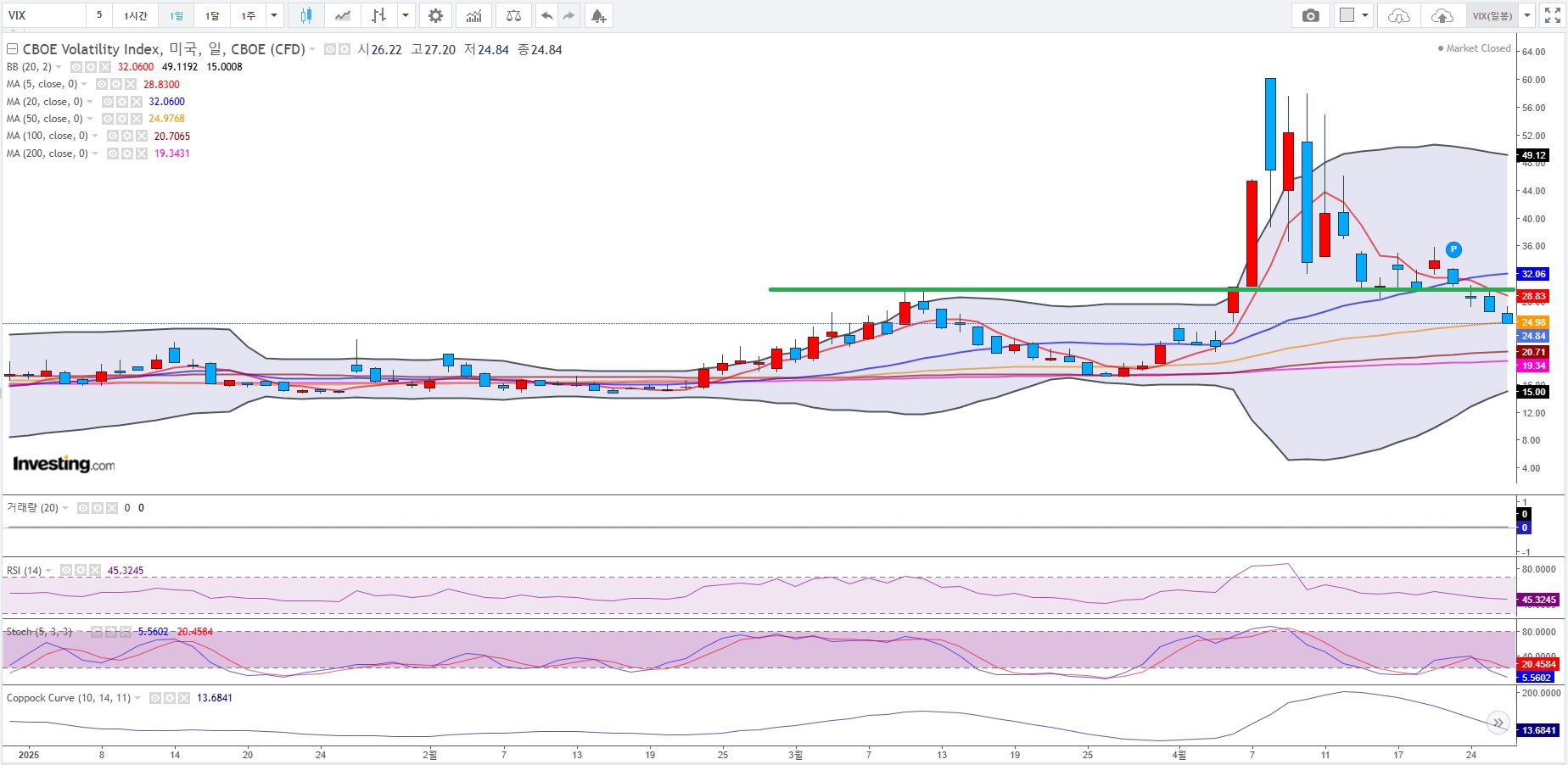Viewport: 1568px width, 765px height.
Task: Open settings gear for MA (5, close, 0)
Action: coord(116,84)
